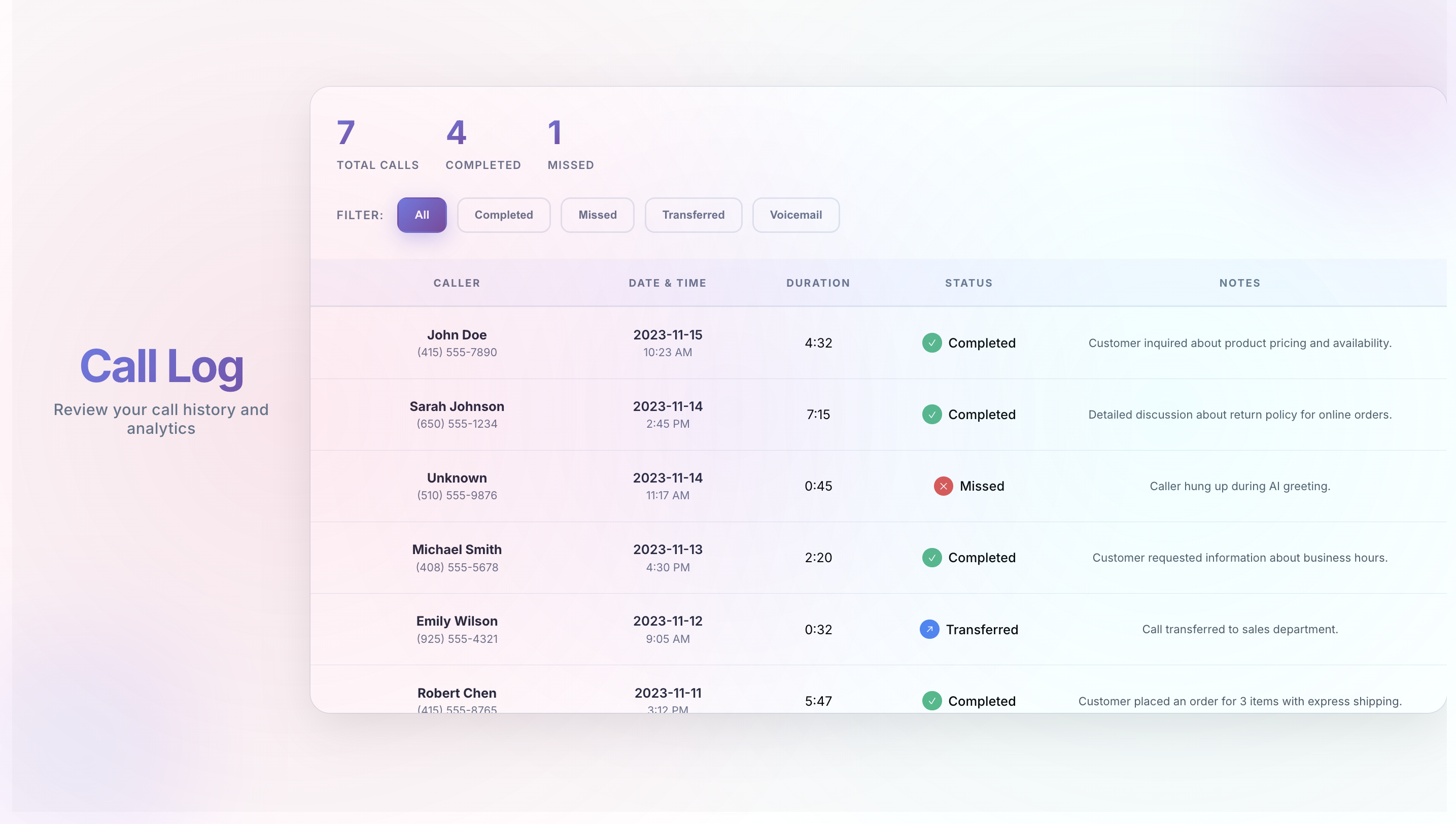Click the Duration column header
This screenshot has height=824, width=1456.
click(818, 283)
